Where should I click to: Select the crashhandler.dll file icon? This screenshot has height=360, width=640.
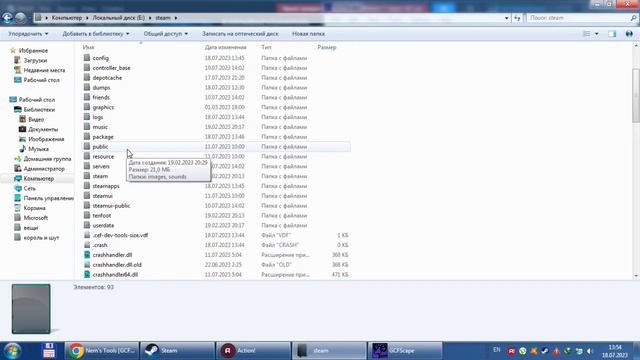click(x=87, y=255)
